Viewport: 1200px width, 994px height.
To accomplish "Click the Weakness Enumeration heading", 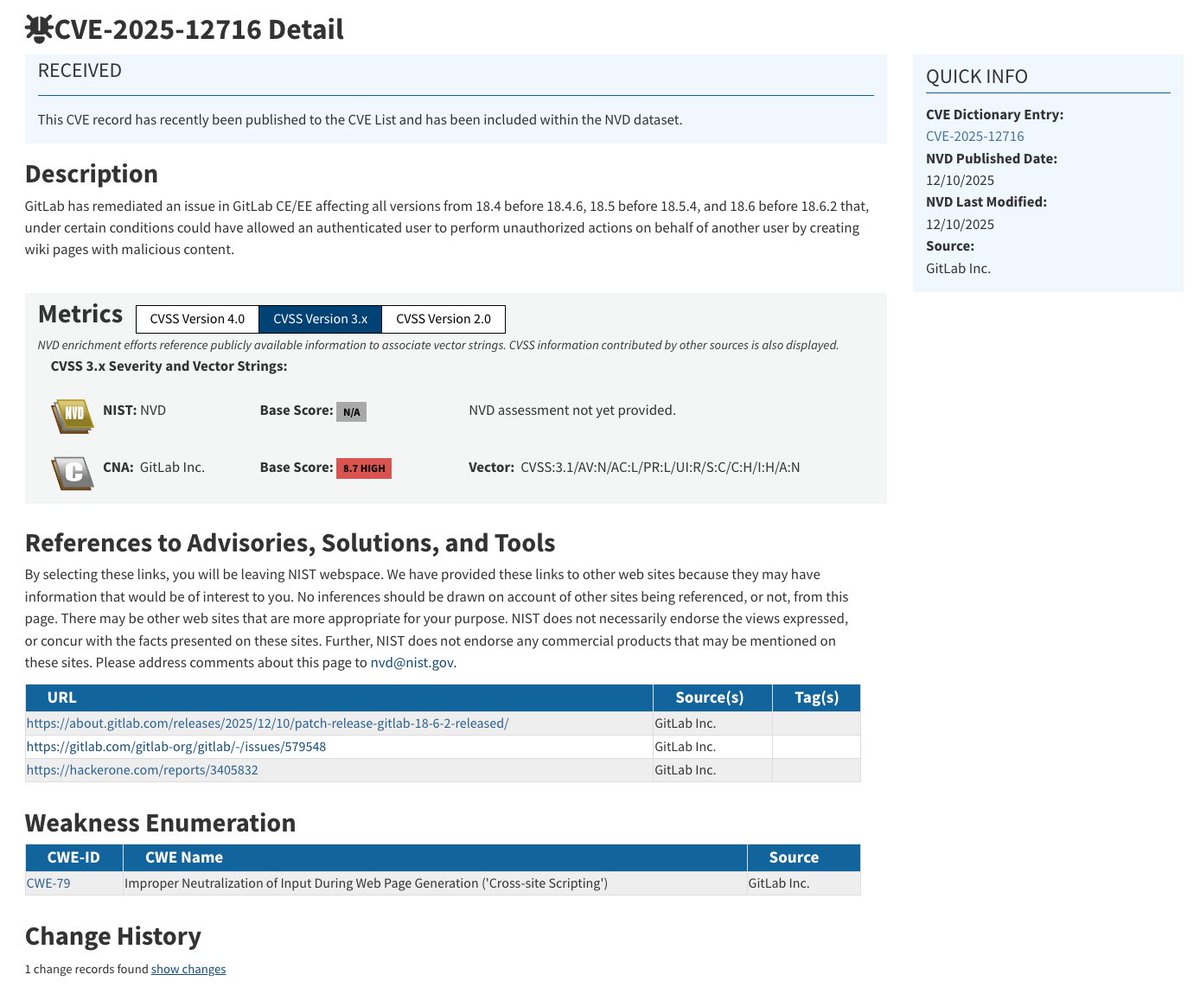I will [x=160, y=823].
